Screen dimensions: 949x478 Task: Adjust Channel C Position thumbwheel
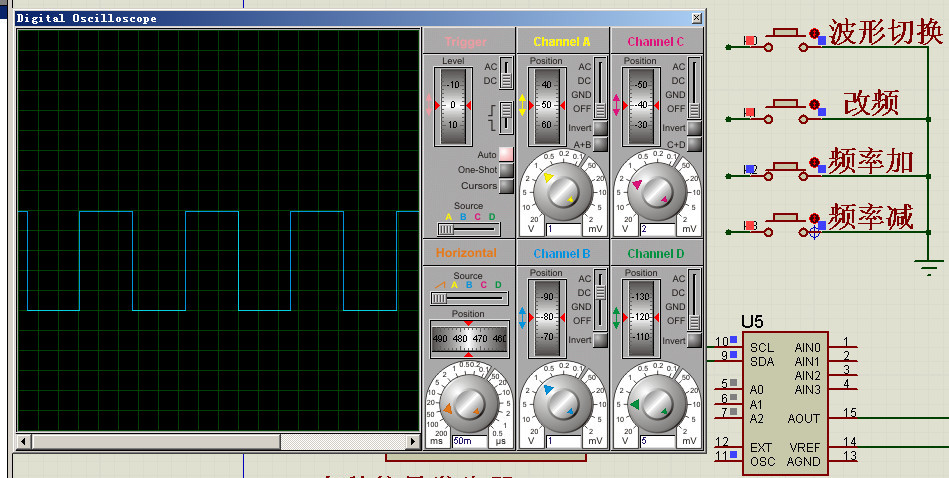click(641, 106)
